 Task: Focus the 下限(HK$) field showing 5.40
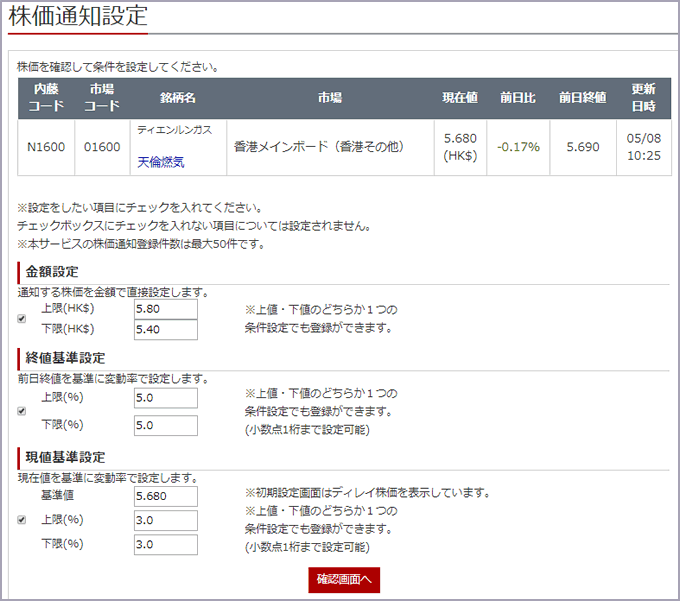point(166,330)
